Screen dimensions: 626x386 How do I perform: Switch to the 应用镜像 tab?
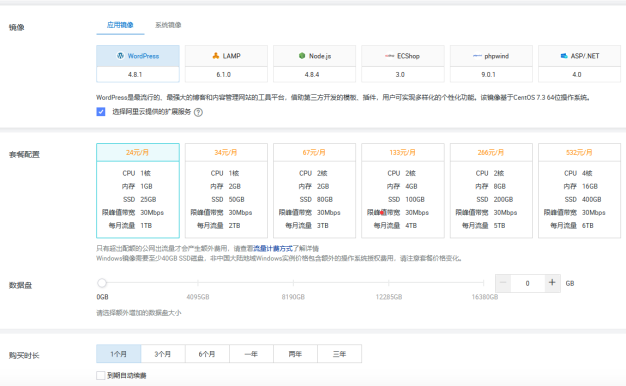pos(120,25)
